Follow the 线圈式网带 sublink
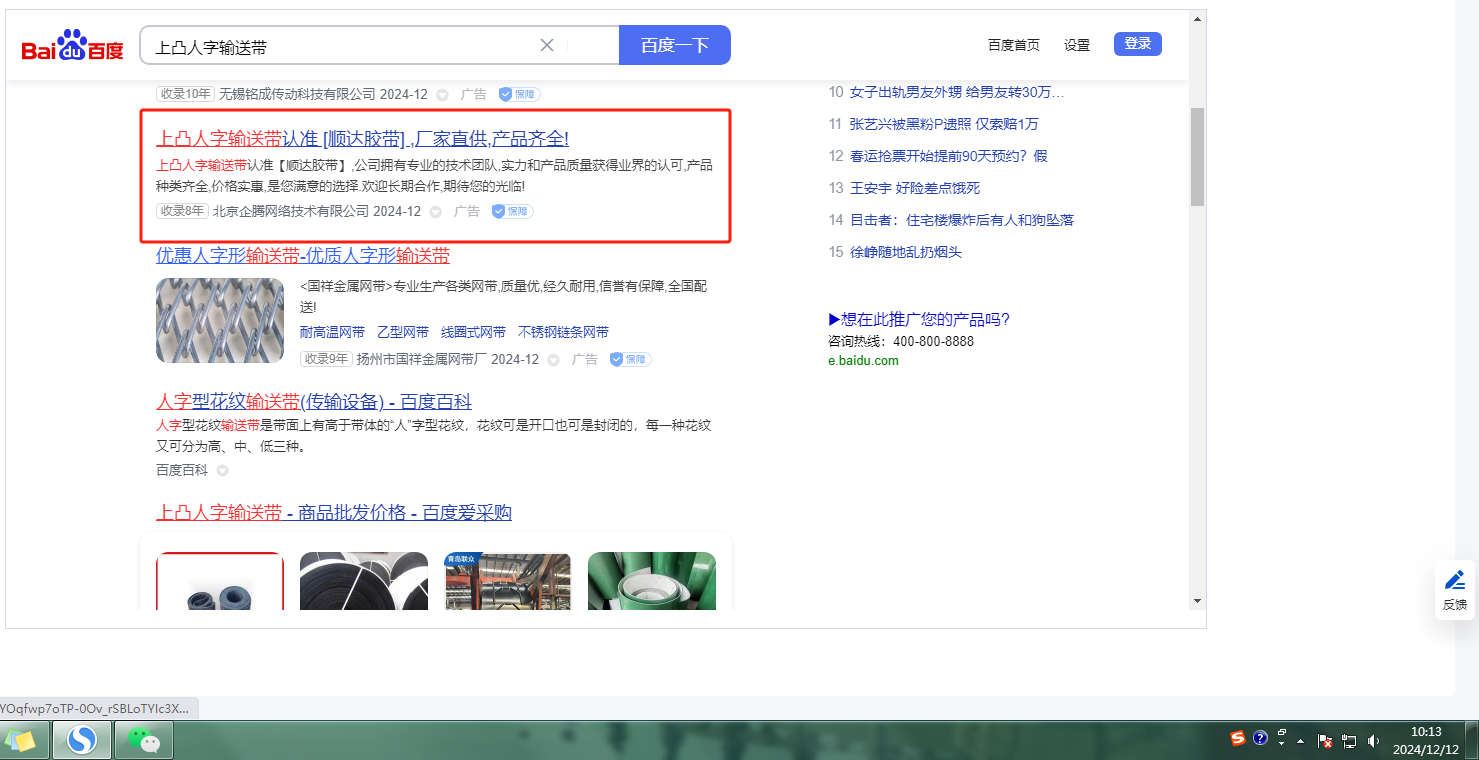 (x=473, y=332)
